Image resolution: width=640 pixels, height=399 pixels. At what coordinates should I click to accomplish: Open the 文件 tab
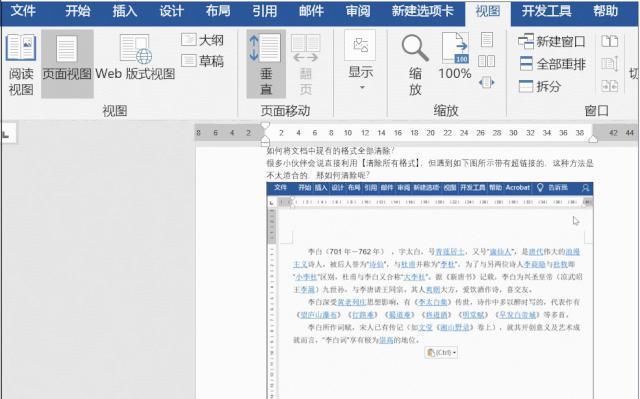tap(23, 11)
